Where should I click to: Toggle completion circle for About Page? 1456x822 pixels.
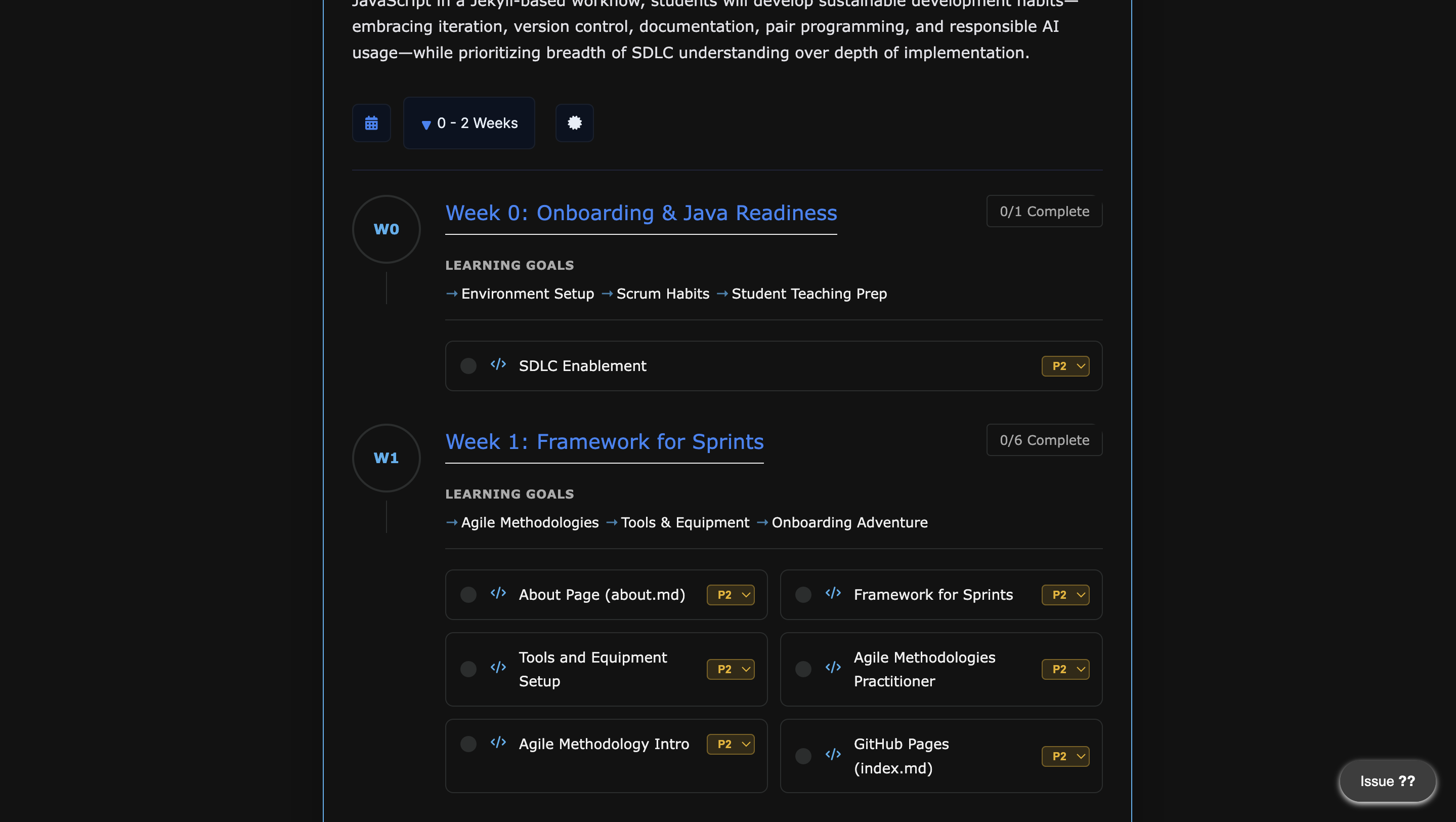(x=468, y=595)
